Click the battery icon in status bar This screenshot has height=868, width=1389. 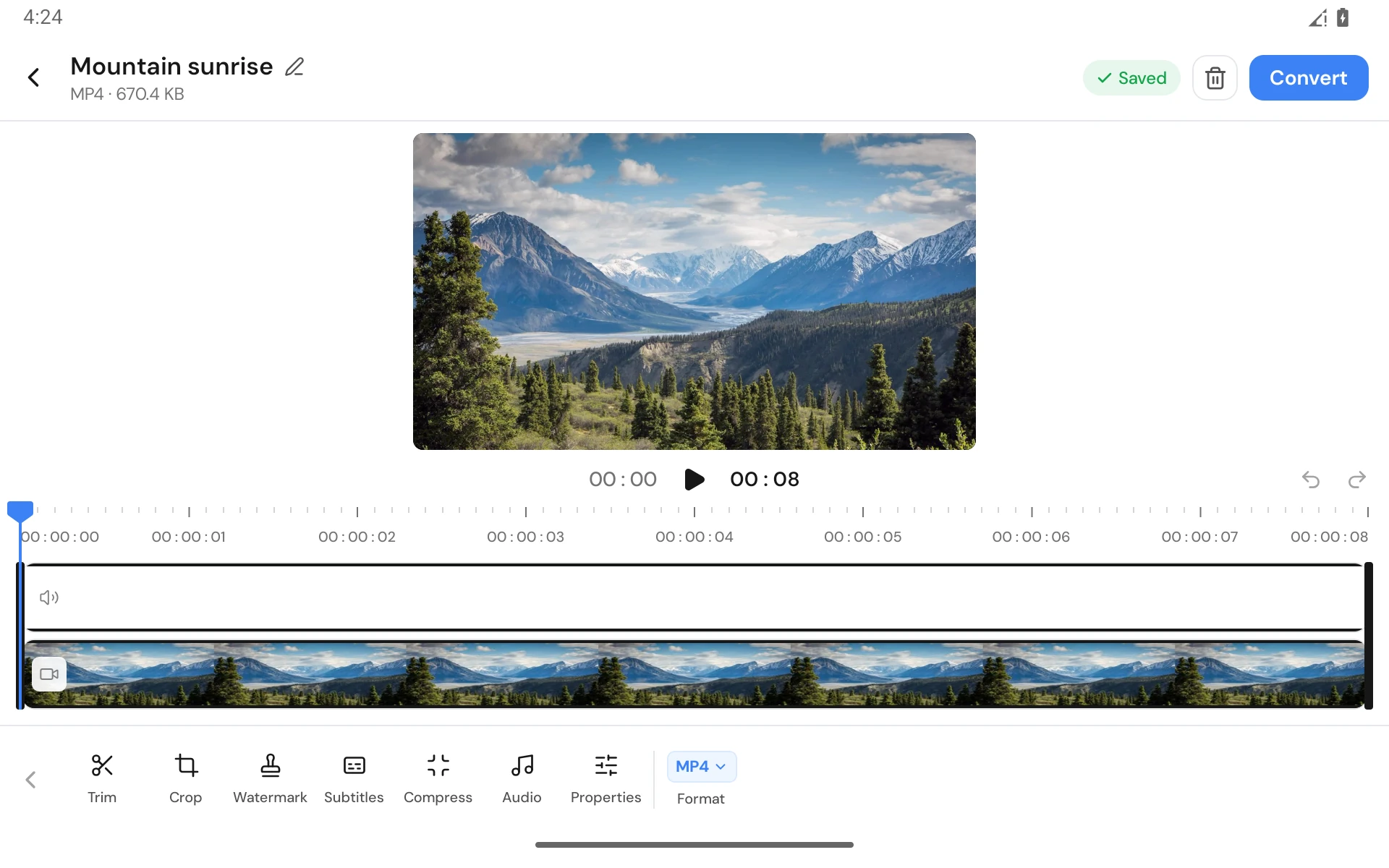click(1343, 17)
